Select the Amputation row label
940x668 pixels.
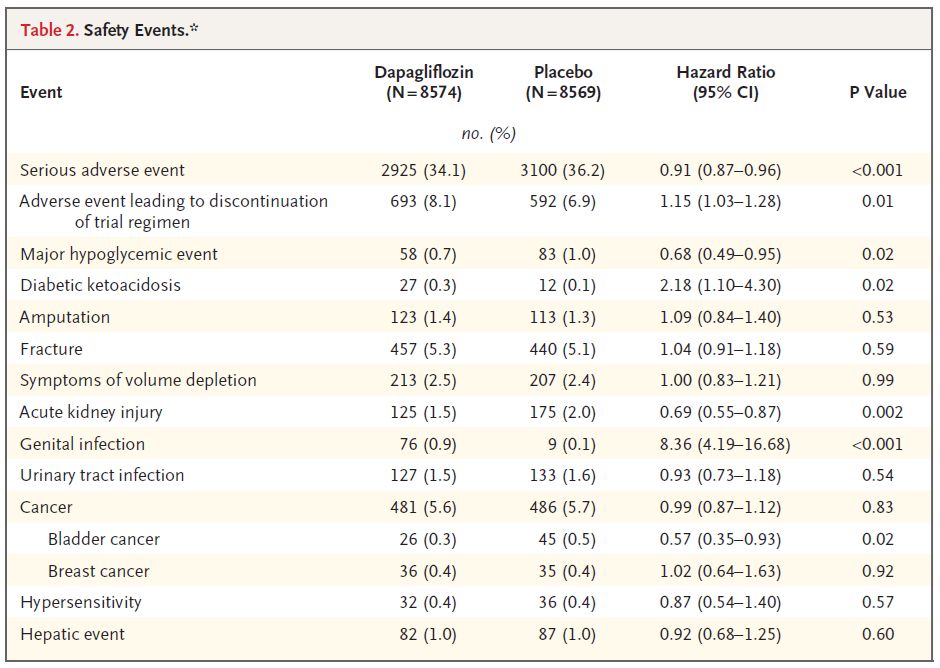coord(65,317)
